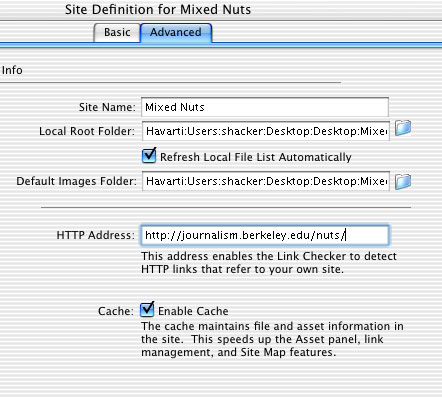This screenshot has width=442, height=398.
Task: Click the "Cache:" label
Action: pos(116,311)
